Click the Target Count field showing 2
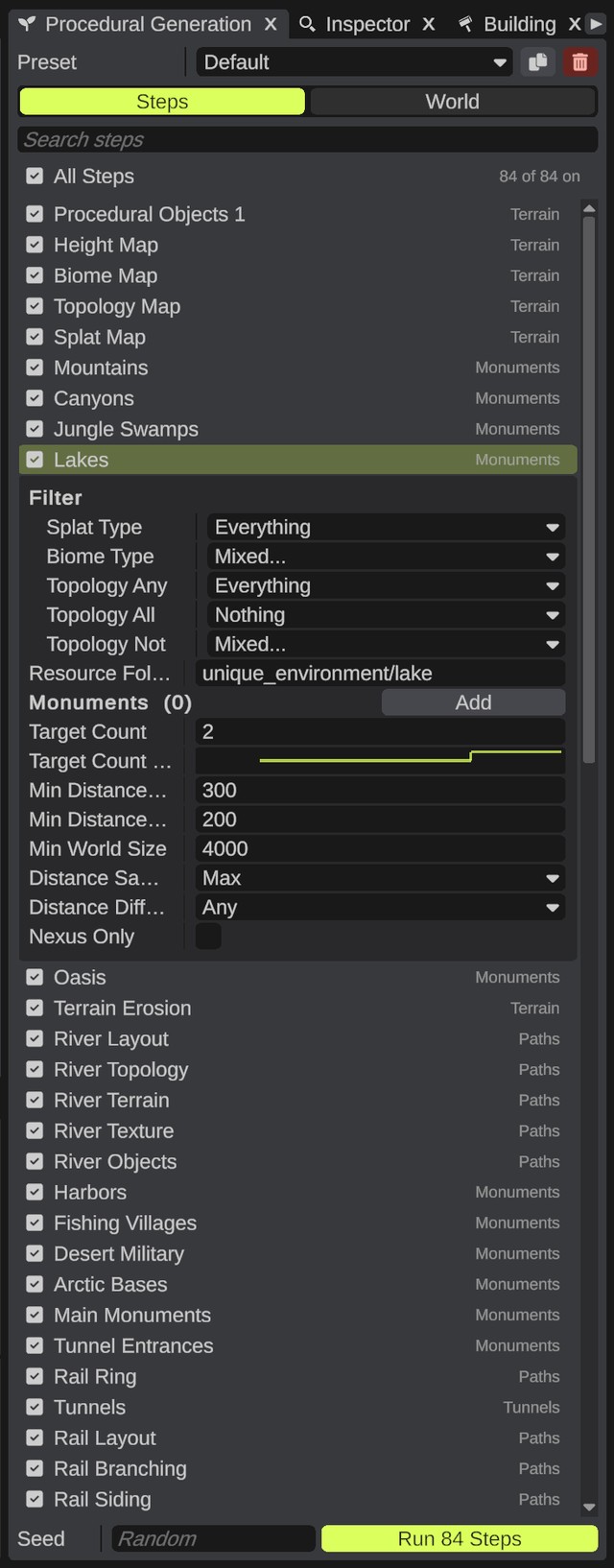This screenshot has height=1568, width=614. click(x=380, y=732)
